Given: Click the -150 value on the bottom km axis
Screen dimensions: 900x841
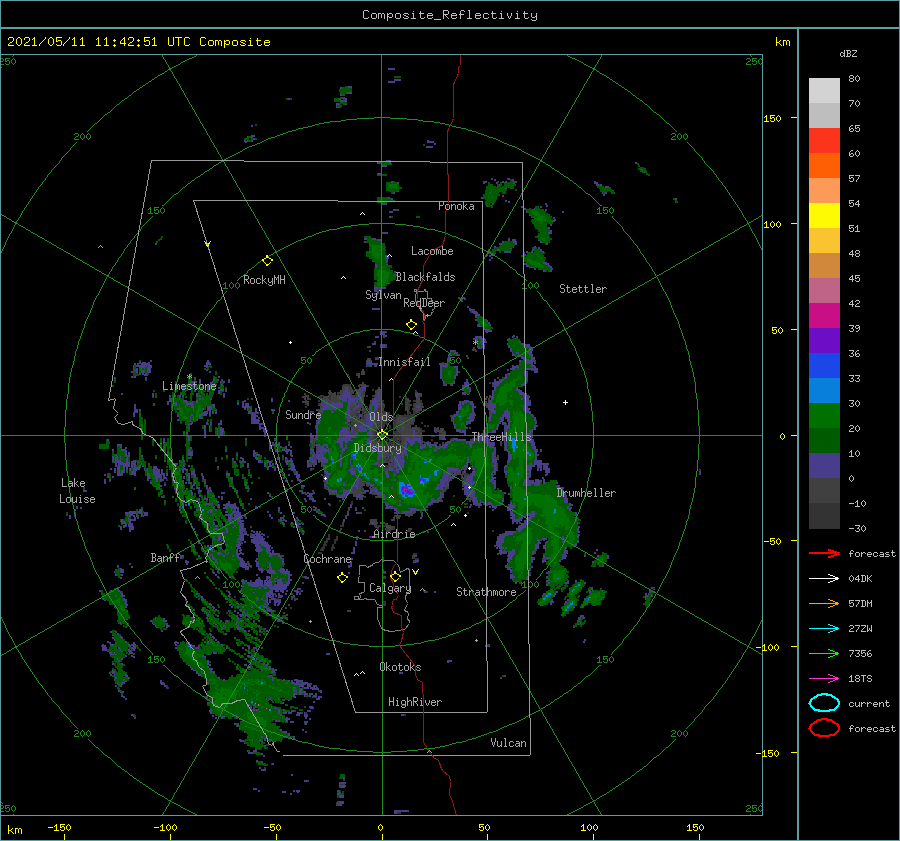Looking at the screenshot, I should point(59,827).
